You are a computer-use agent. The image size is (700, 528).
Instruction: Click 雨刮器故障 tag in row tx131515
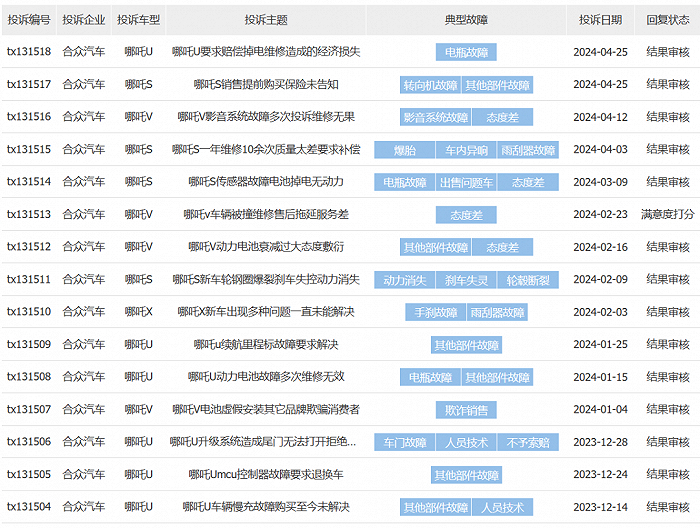click(528, 150)
